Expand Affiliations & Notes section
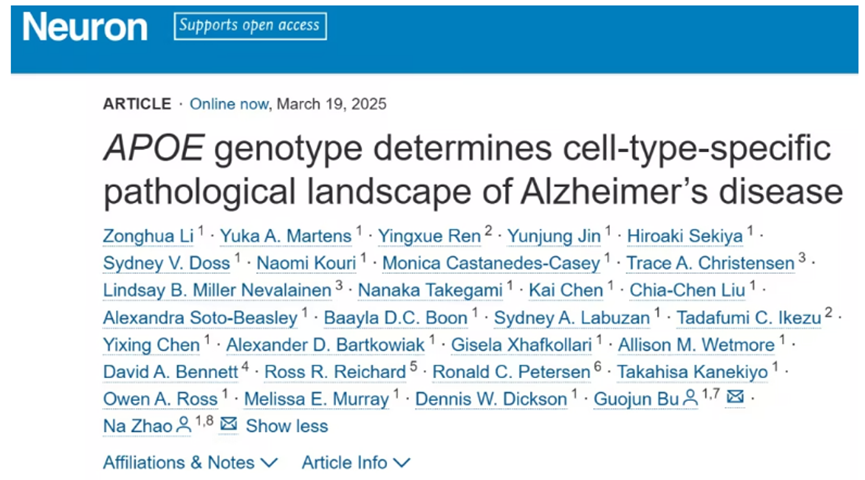Screen dimensions: 865x480 [190, 462]
